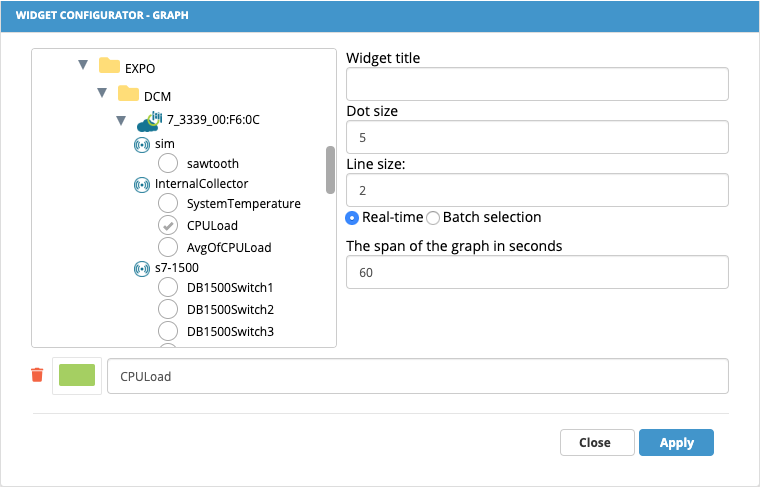The image size is (760, 487).
Task: Uncheck the CPULoad checkmark circle
Action: tap(168, 225)
